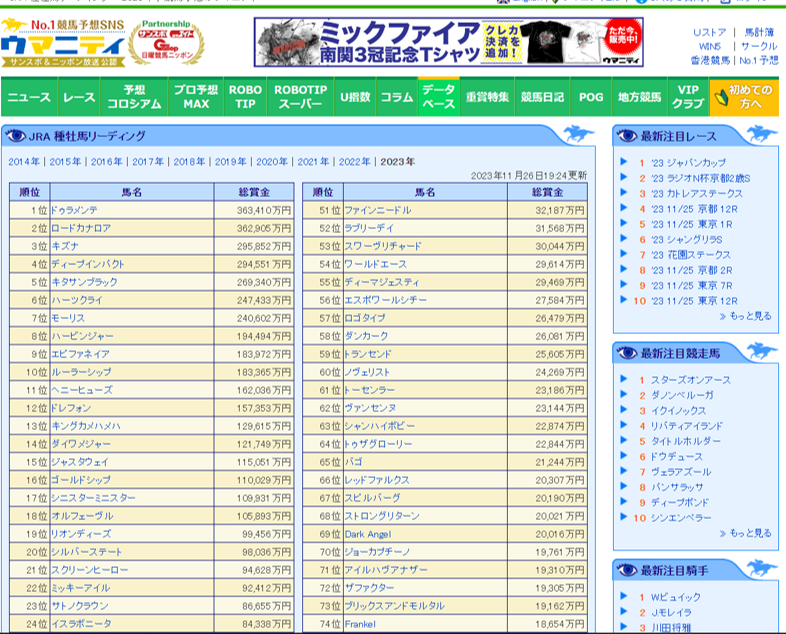Open イクイノックス in the 最新注目競走馬 list

tap(682, 411)
